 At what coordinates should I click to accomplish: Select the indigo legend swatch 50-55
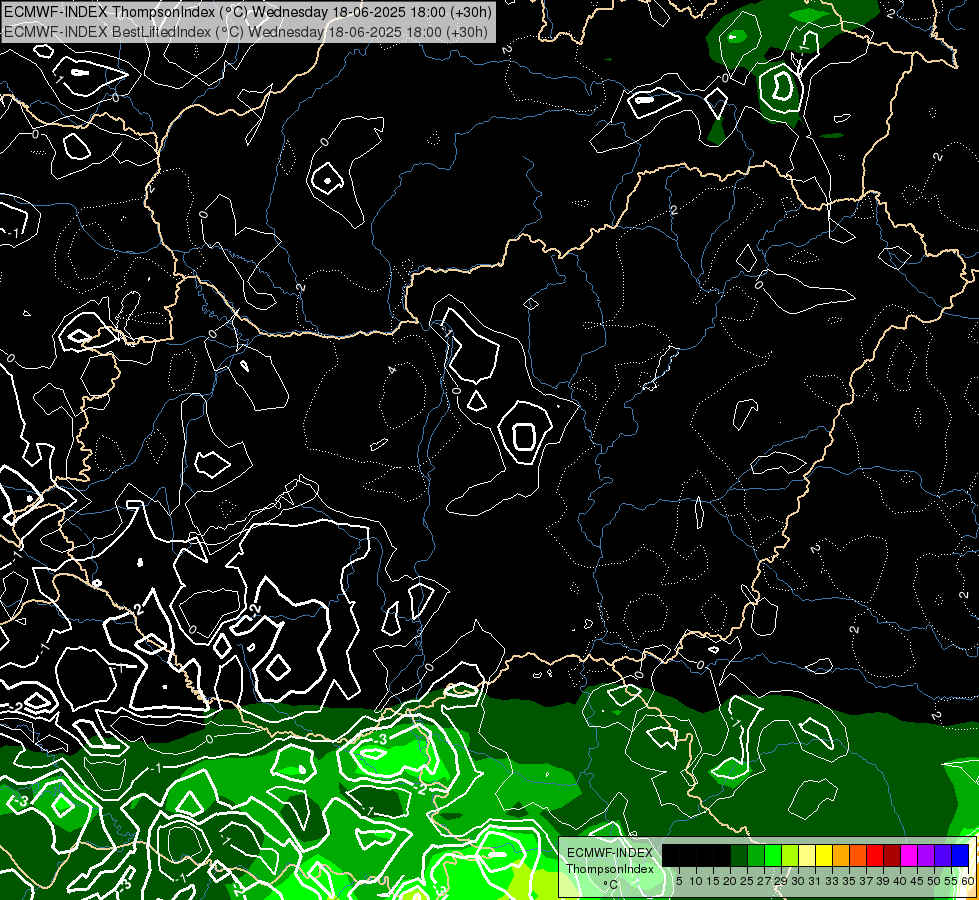[x=943, y=855]
